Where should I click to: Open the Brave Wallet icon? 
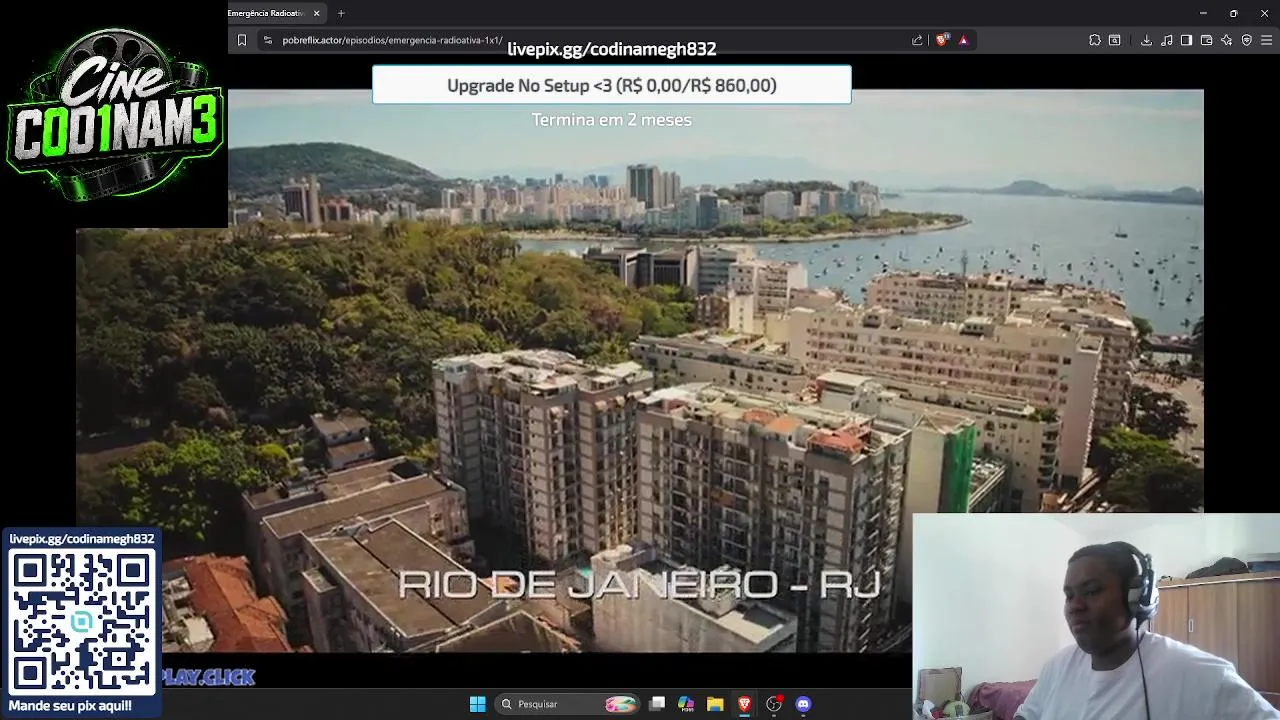click(1206, 40)
